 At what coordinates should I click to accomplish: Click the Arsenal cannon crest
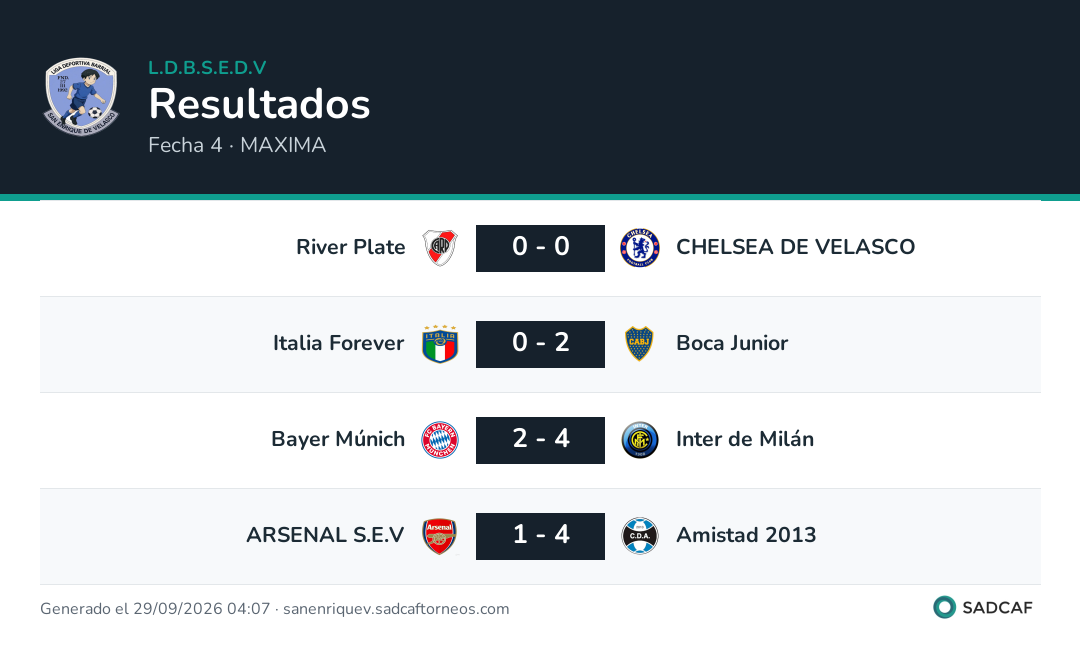pyautogui.click(x=439, y=536)
